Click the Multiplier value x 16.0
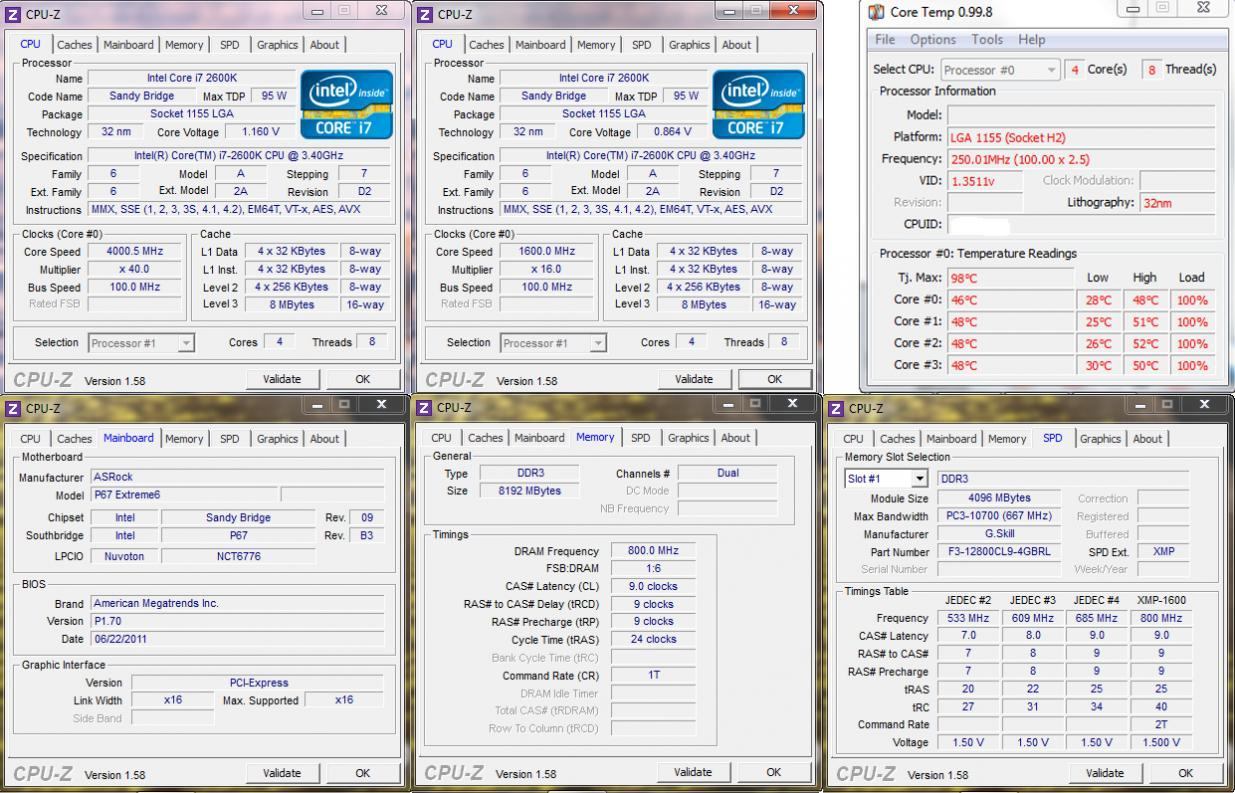The height and width of the screenshot is (793, 1235). (x=546, y=270)
